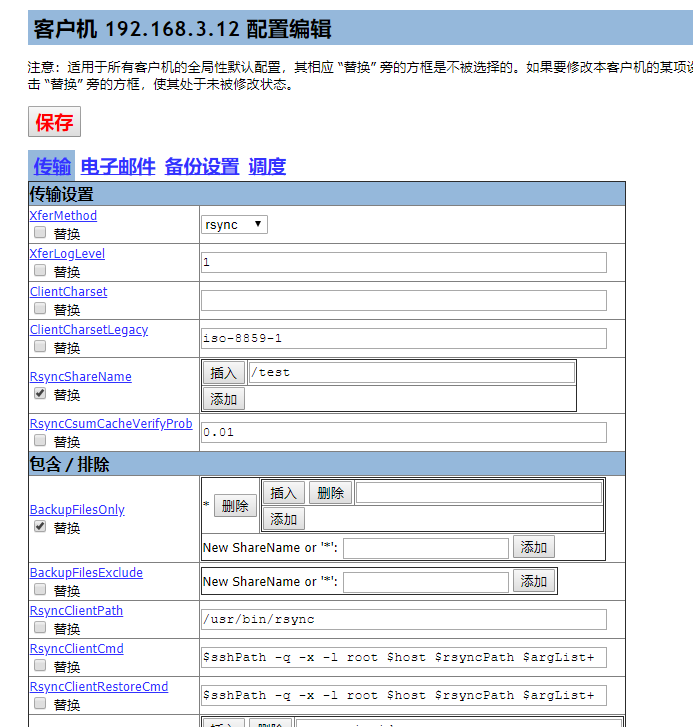Click the empty ClientCharset input field
This screenshot has width=693, height=727.
(x=404, y=300)
